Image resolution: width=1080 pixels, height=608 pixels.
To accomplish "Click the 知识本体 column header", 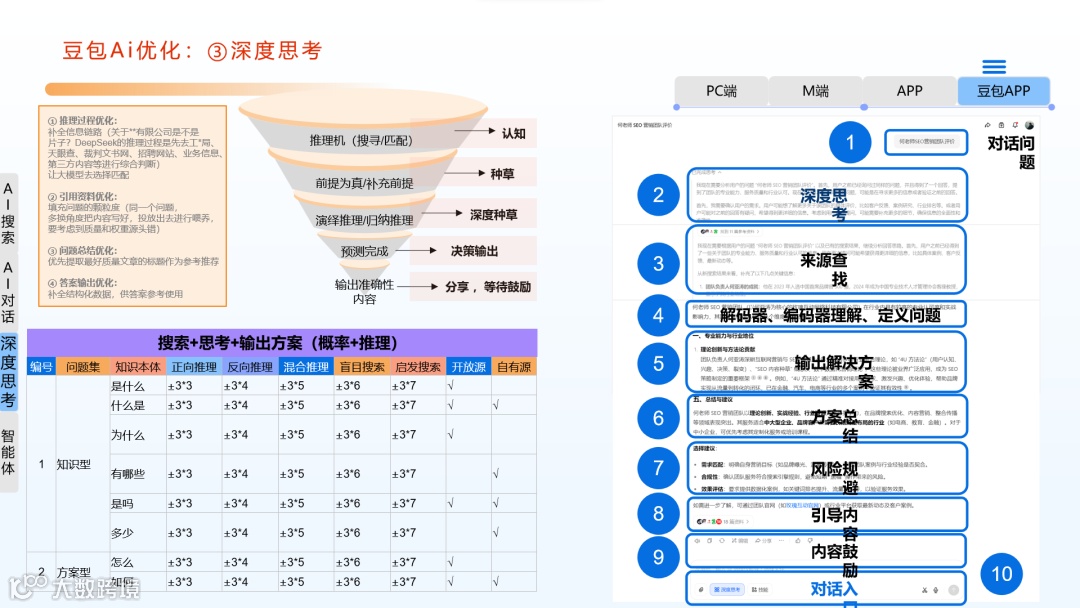I will tap(138, 367).
